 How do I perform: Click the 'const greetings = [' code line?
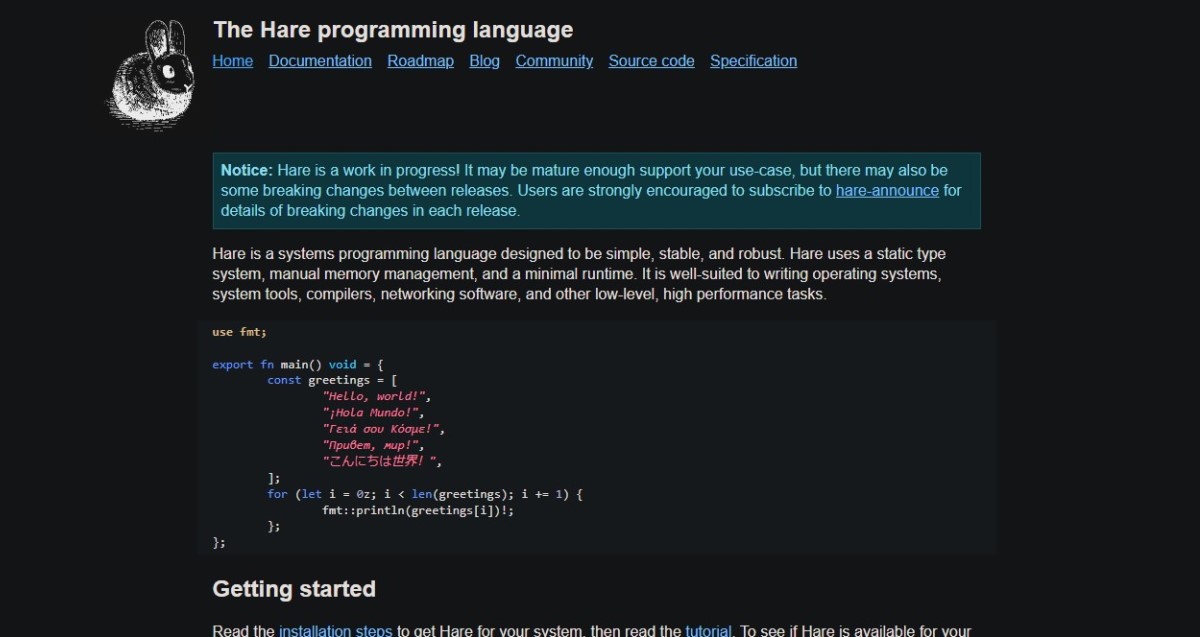click(333, 381)
